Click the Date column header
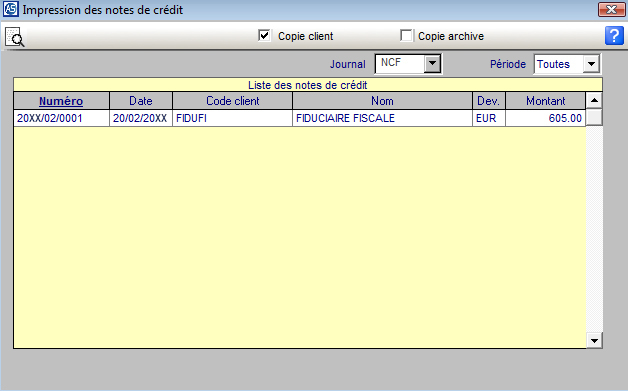The image size is (628, 391). click(x=141, y=101)
